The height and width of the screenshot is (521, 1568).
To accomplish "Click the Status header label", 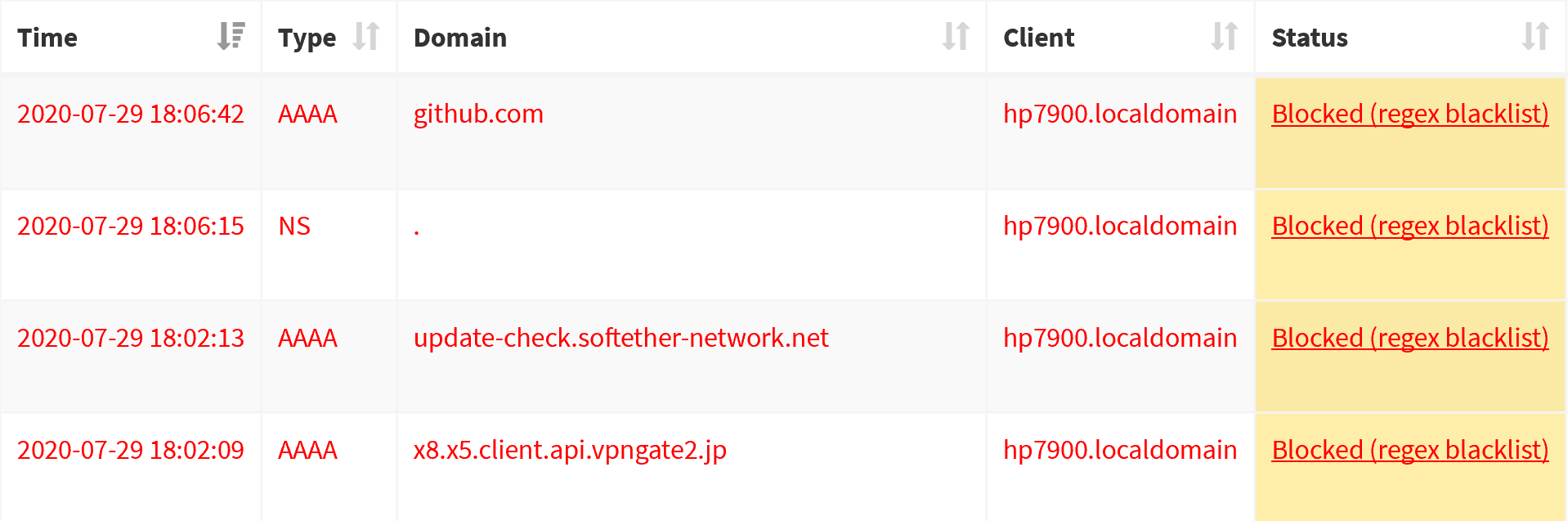I will tap(1310, 38).
